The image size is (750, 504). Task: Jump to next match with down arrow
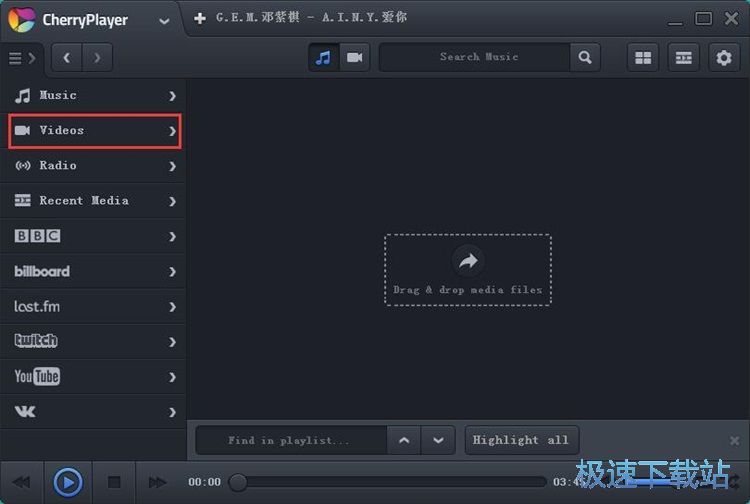[438, 440]
